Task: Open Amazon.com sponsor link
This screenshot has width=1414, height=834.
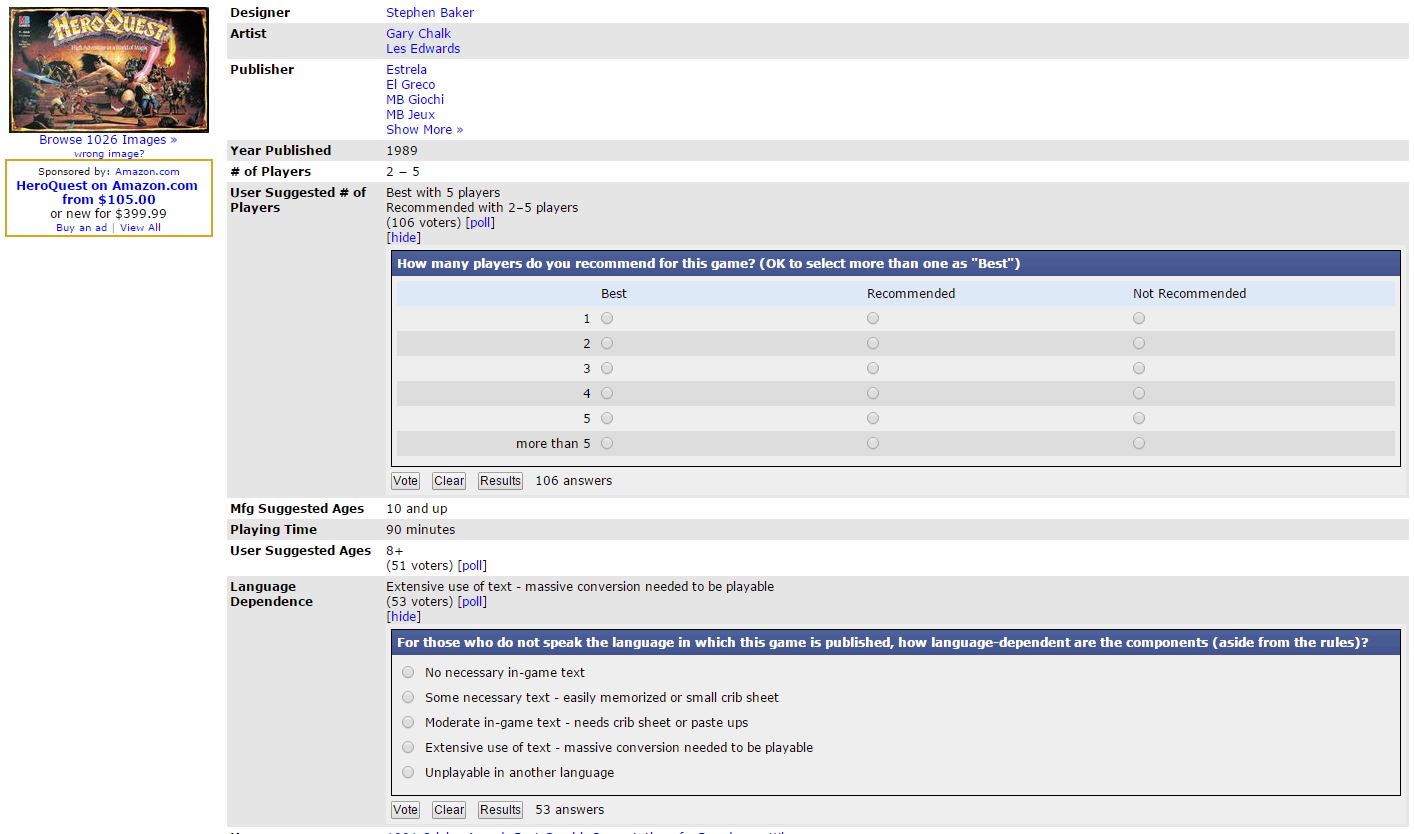Action: coord(147,172)
